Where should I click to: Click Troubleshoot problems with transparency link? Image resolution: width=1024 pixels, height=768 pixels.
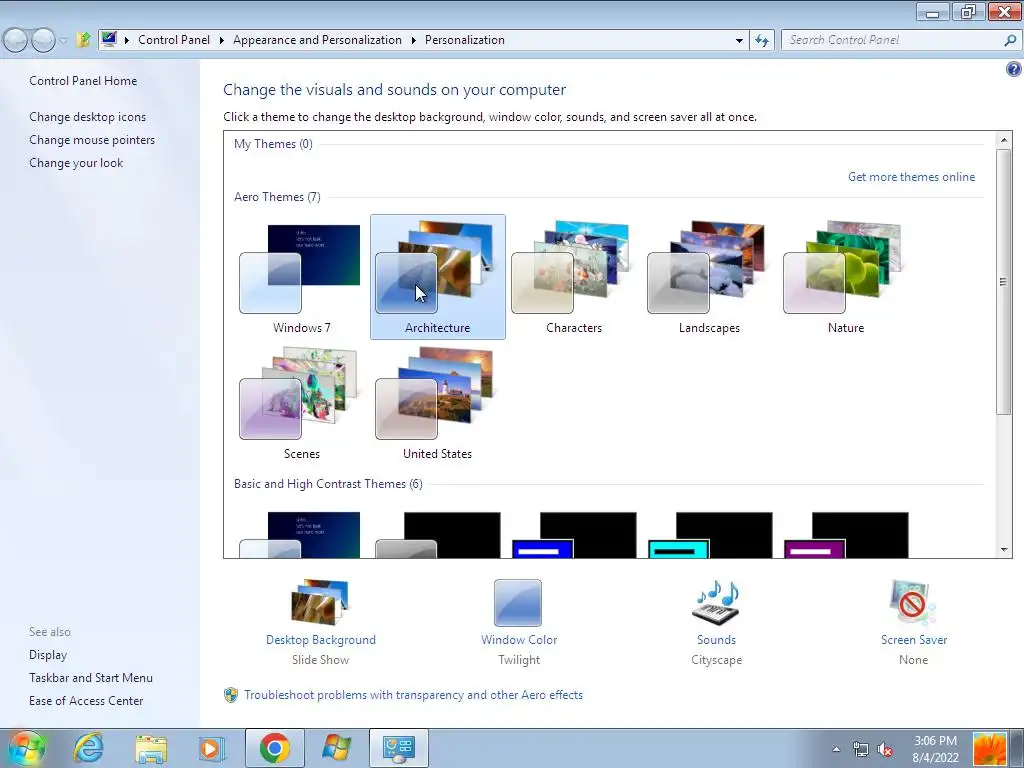(413, 695)
